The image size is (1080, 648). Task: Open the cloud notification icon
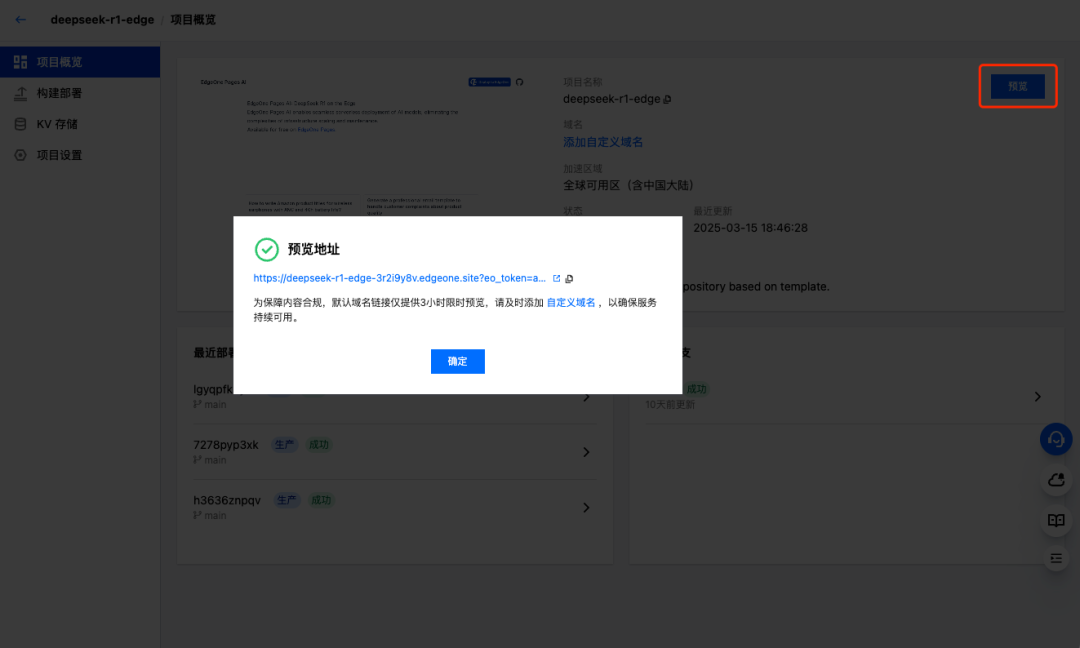point(1056,480)
